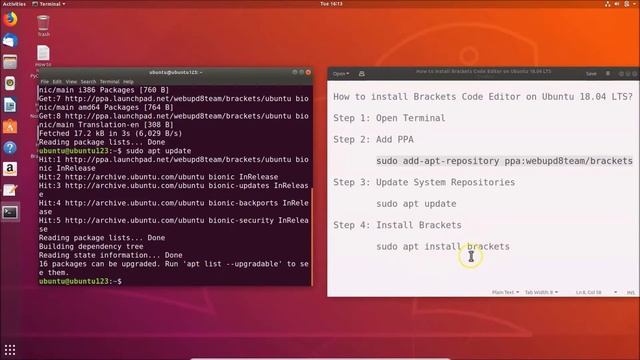Image resolution: width=640 pixels, height=360 pixels.
Task: Open the File menu in Terminal
Action: coord(44,82)
